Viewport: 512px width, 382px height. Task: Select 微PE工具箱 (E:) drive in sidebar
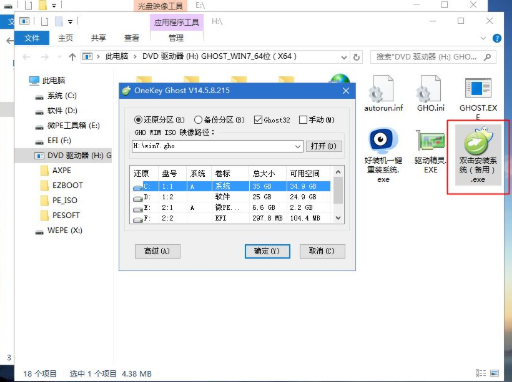[68, 125]
